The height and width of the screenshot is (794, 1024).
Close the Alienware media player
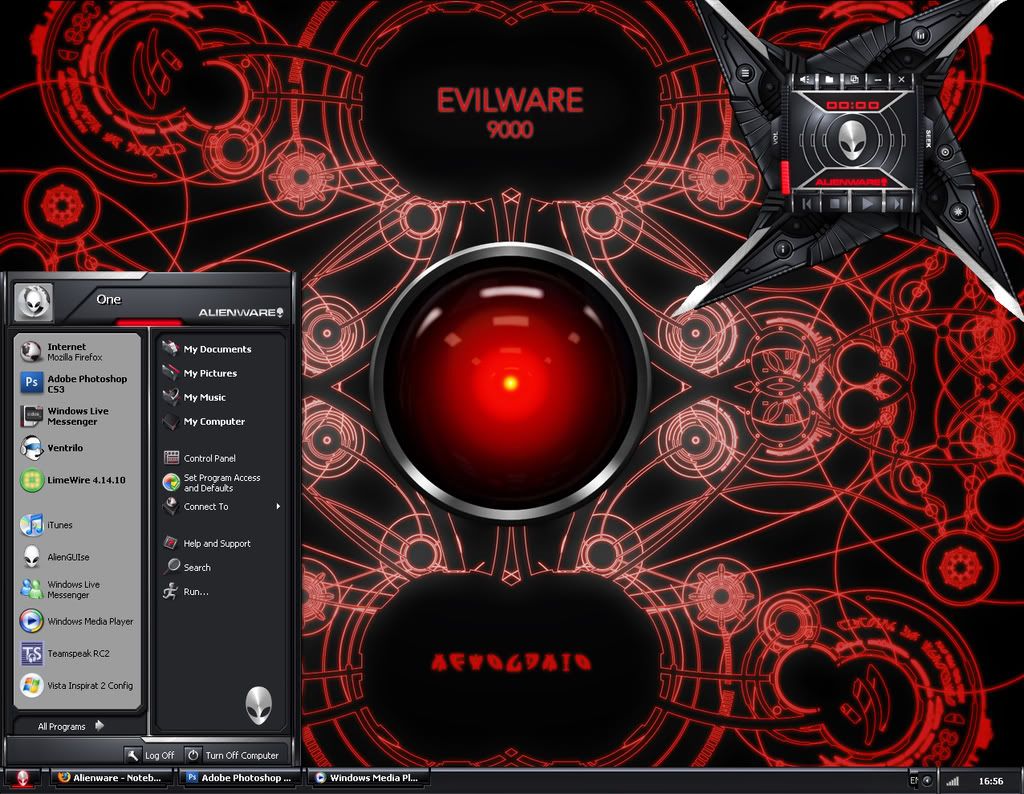[901, 80]
